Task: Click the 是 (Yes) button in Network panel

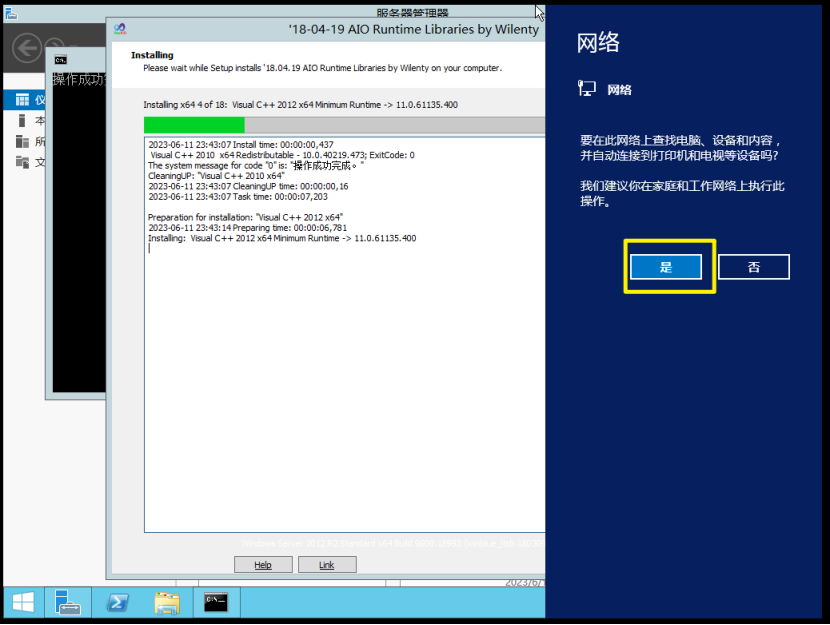Action: pos(665,267)
